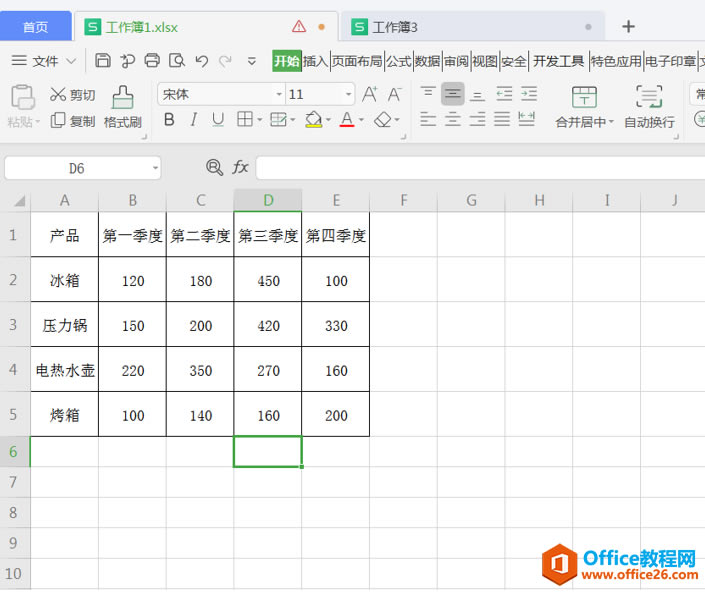Viewport: 705px width, 592px height.
Task: Click the Copy button
Action: click(72, 120)
